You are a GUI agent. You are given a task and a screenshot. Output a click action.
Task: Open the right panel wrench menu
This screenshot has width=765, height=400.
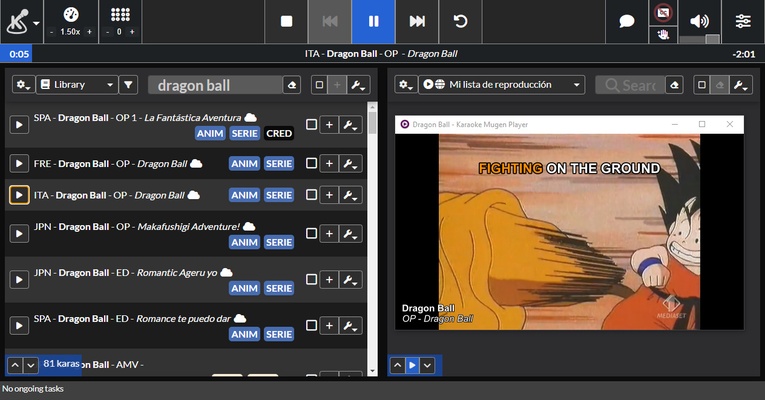tap(741, 85)
